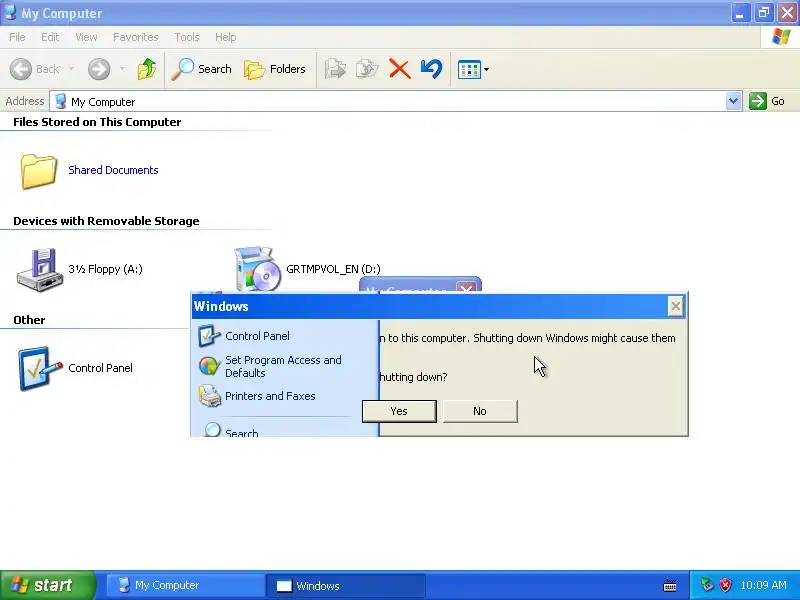Expand the Back history dropdown arrow

[71, 69]
